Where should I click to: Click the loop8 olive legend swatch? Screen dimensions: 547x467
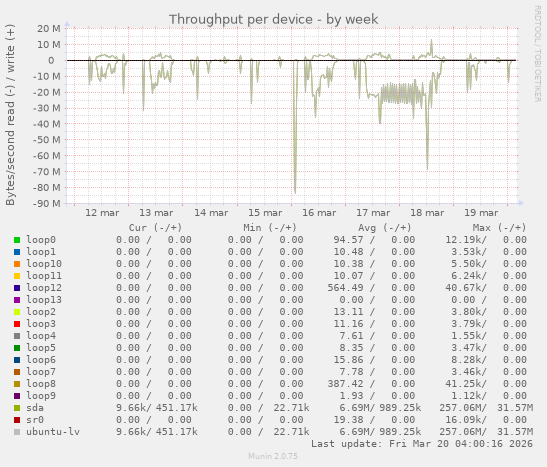[17, 384]
